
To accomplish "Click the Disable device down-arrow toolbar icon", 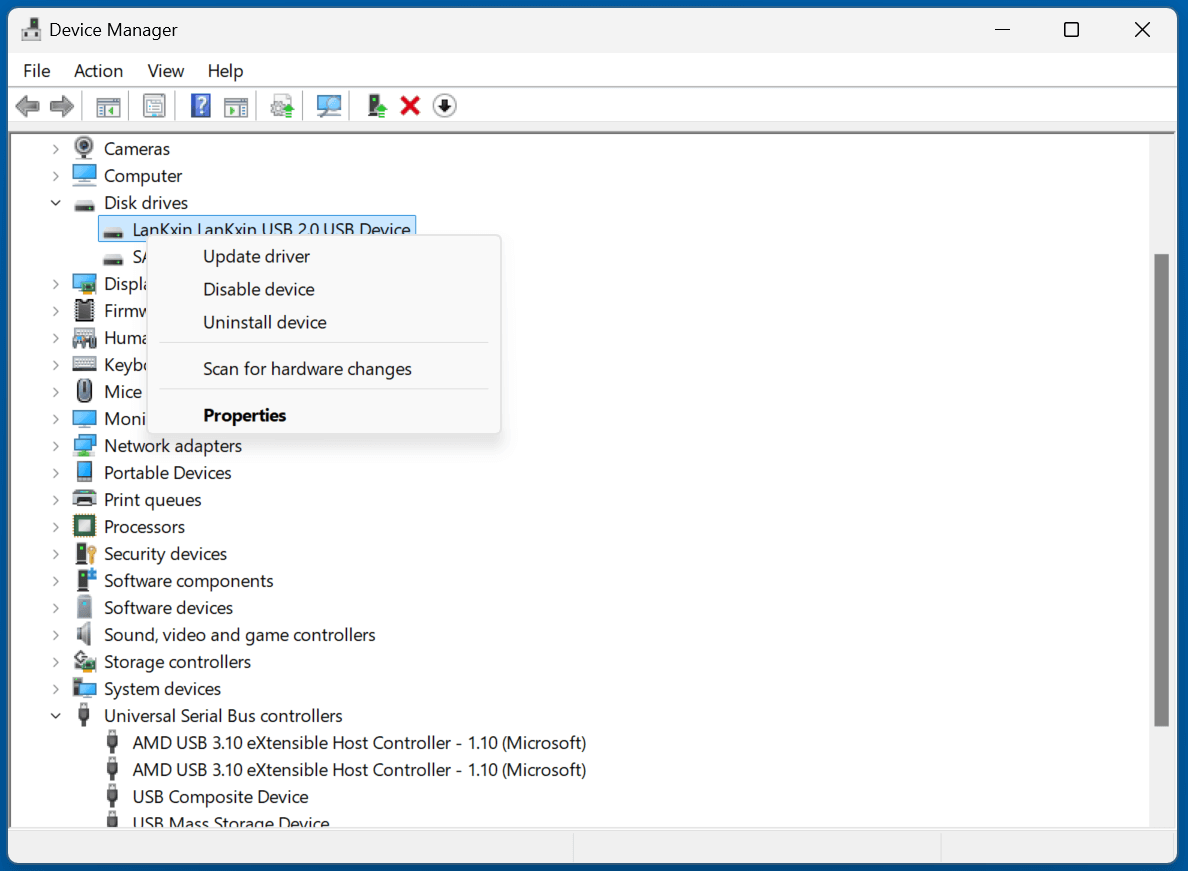I will (444, 105).
